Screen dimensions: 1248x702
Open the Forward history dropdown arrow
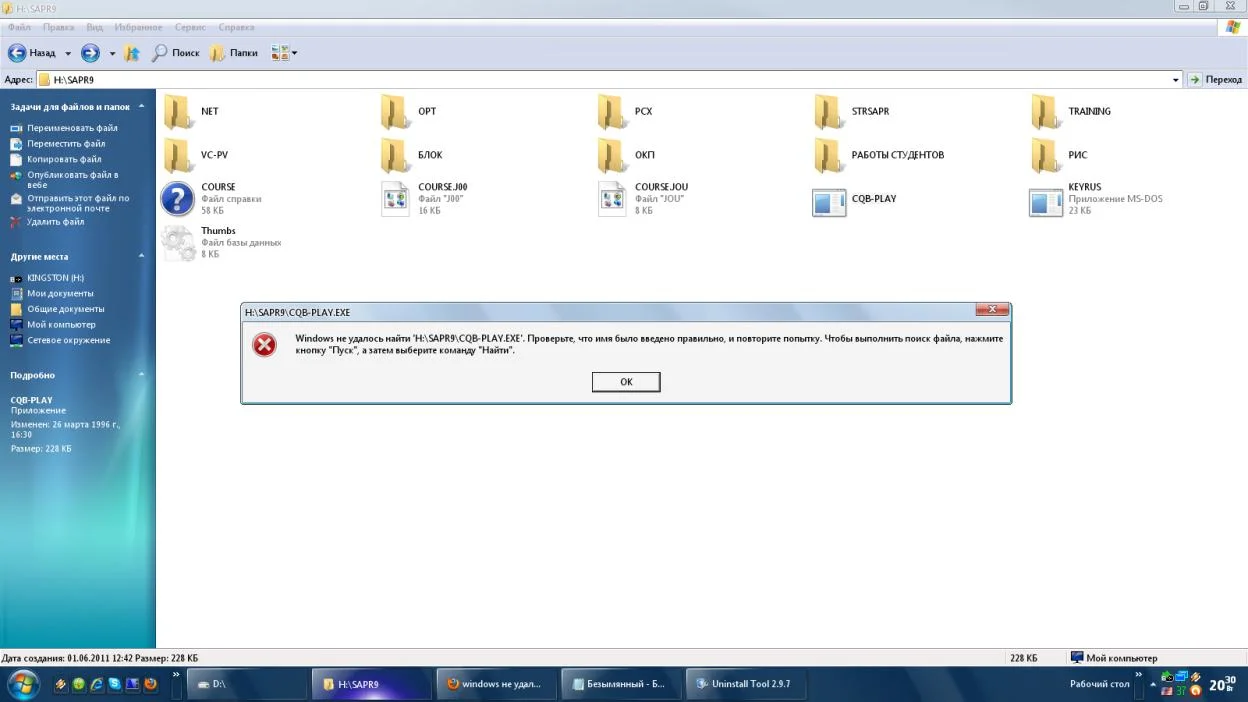pos(112,53)
